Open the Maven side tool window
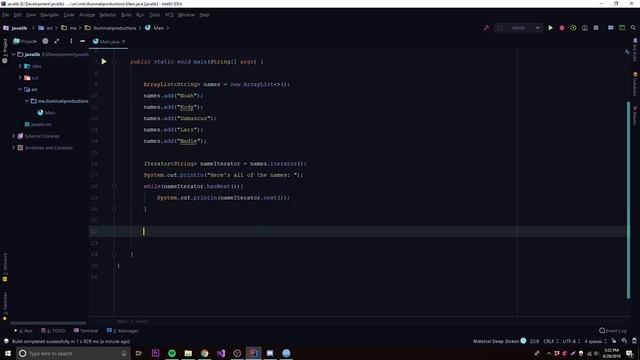The width and height of the screenshot is (640, 360). coord(635,116)
